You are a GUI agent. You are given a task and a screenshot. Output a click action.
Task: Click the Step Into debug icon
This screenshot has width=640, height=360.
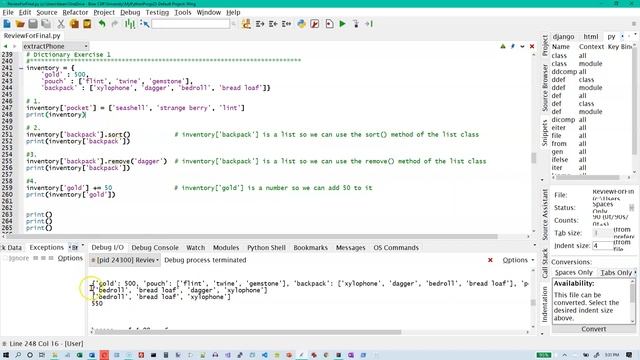point(356,24)
